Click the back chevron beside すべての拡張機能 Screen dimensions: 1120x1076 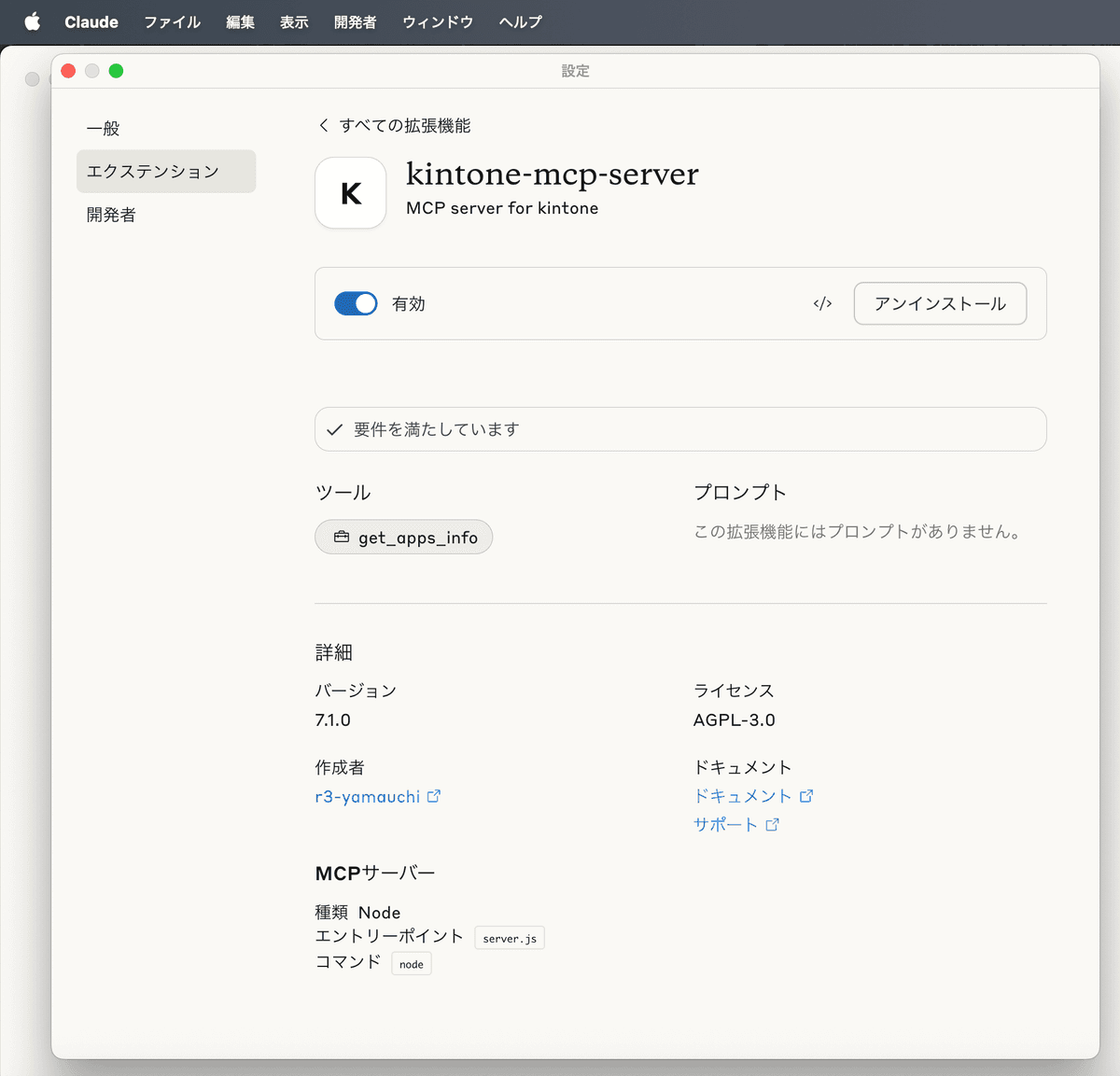[x=324, y=125]
